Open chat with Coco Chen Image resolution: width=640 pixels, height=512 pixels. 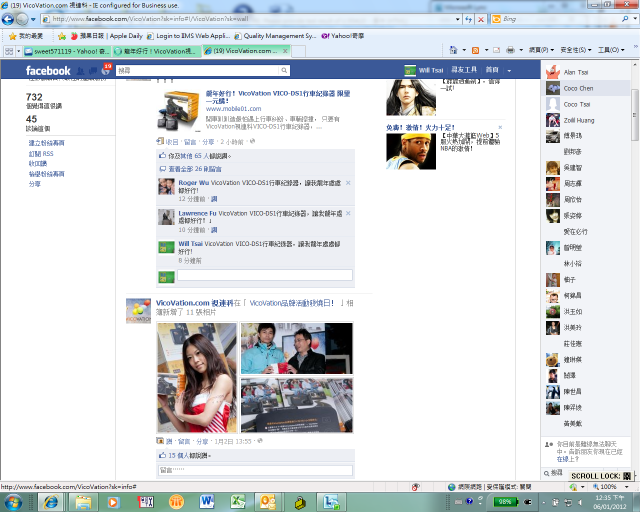[x=585, y=88]
